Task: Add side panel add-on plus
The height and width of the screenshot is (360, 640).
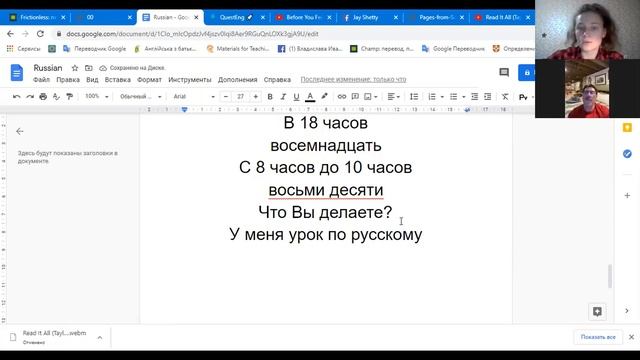Action: tap(627, 196)
